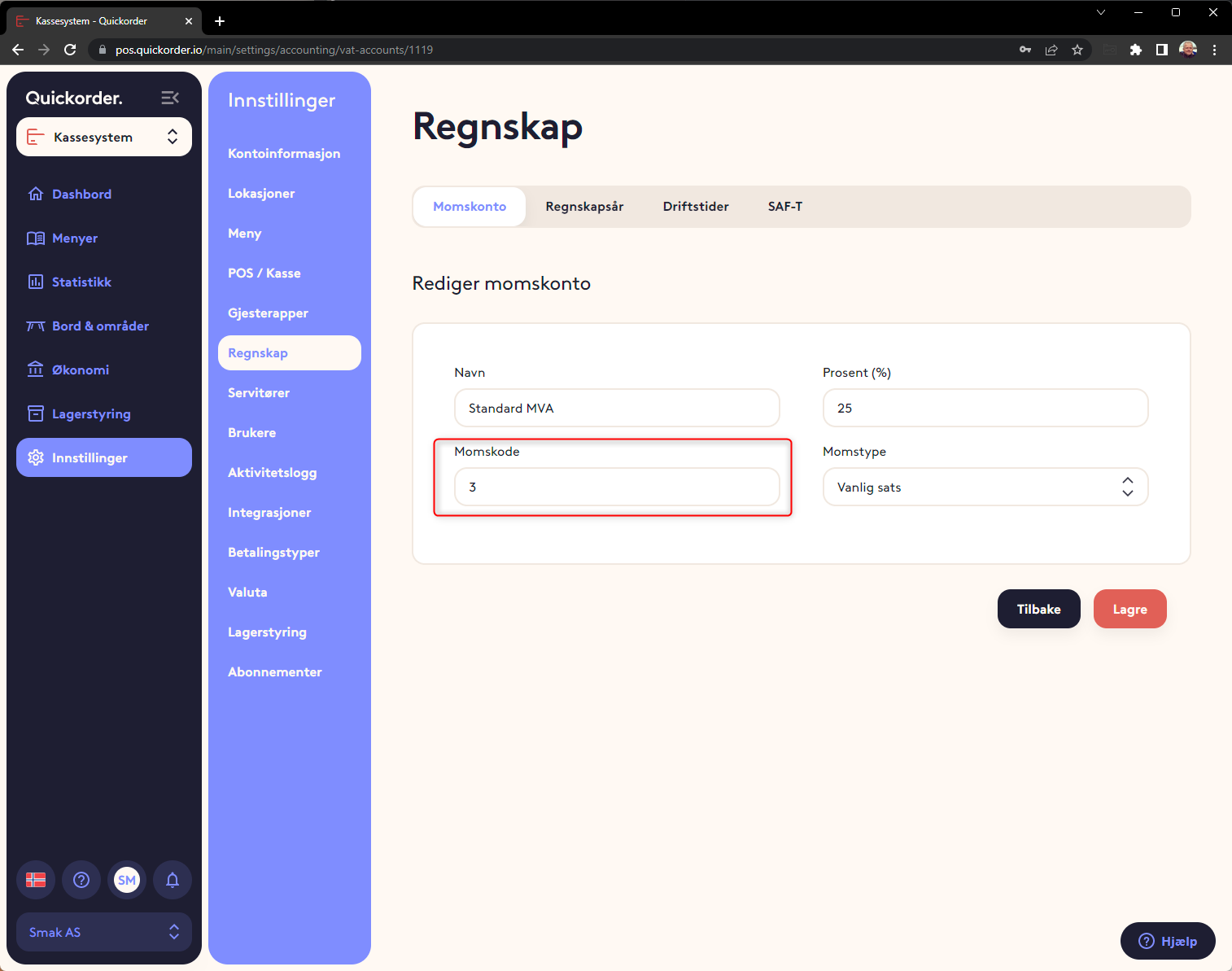Bookmark this page with the star icon
1232x971 pixels.
point(1077,50)
